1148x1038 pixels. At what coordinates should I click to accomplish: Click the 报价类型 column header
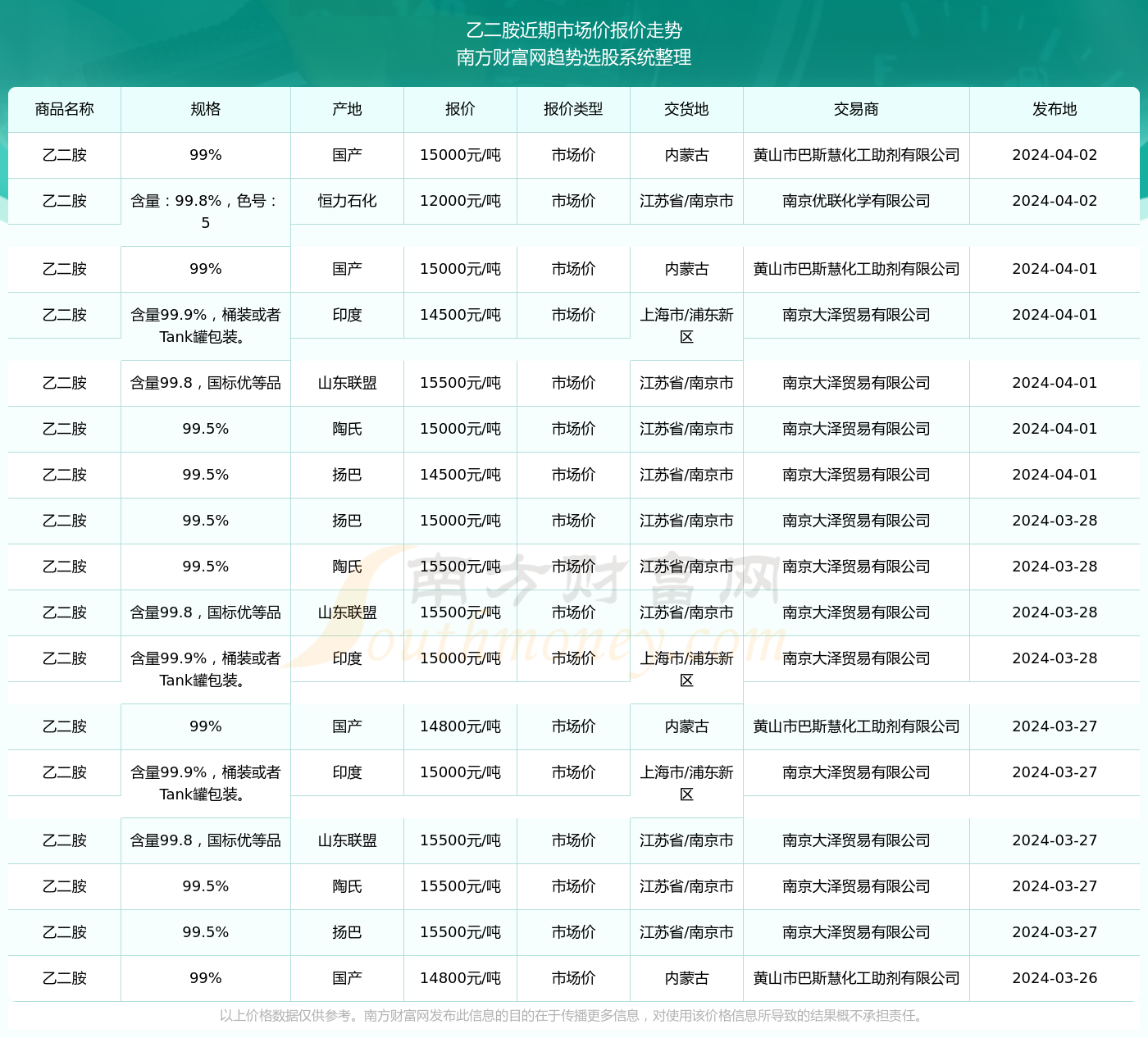573,109
